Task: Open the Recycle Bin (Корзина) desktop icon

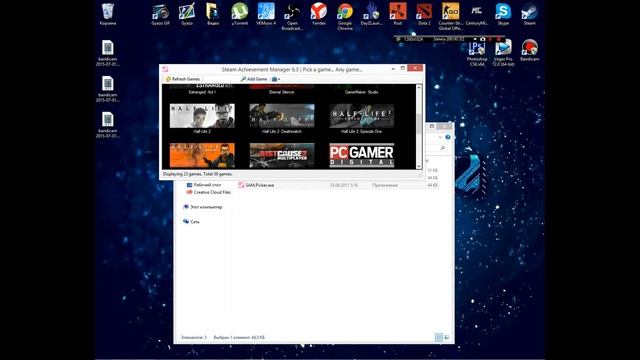Action: (x=108, y=14)
